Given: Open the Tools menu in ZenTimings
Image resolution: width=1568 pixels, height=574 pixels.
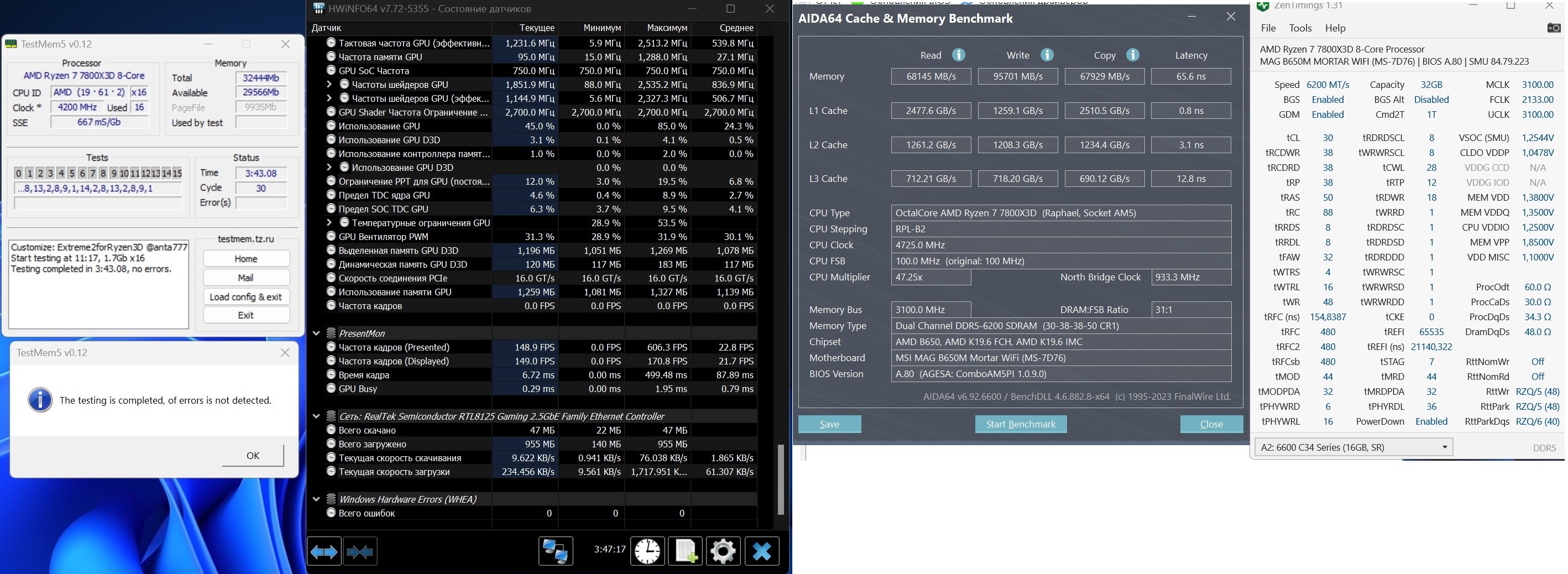Looking at the screenshot, I should pyautogui.click(x=1300, y=28).
